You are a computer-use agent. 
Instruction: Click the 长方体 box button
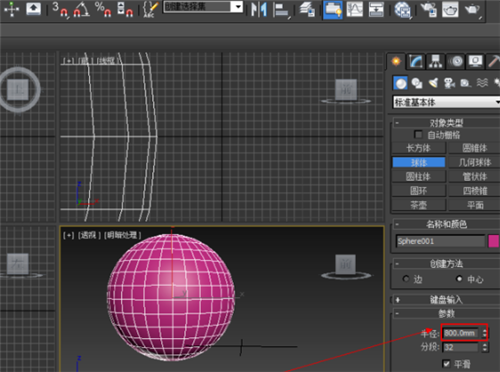point(419,148)
